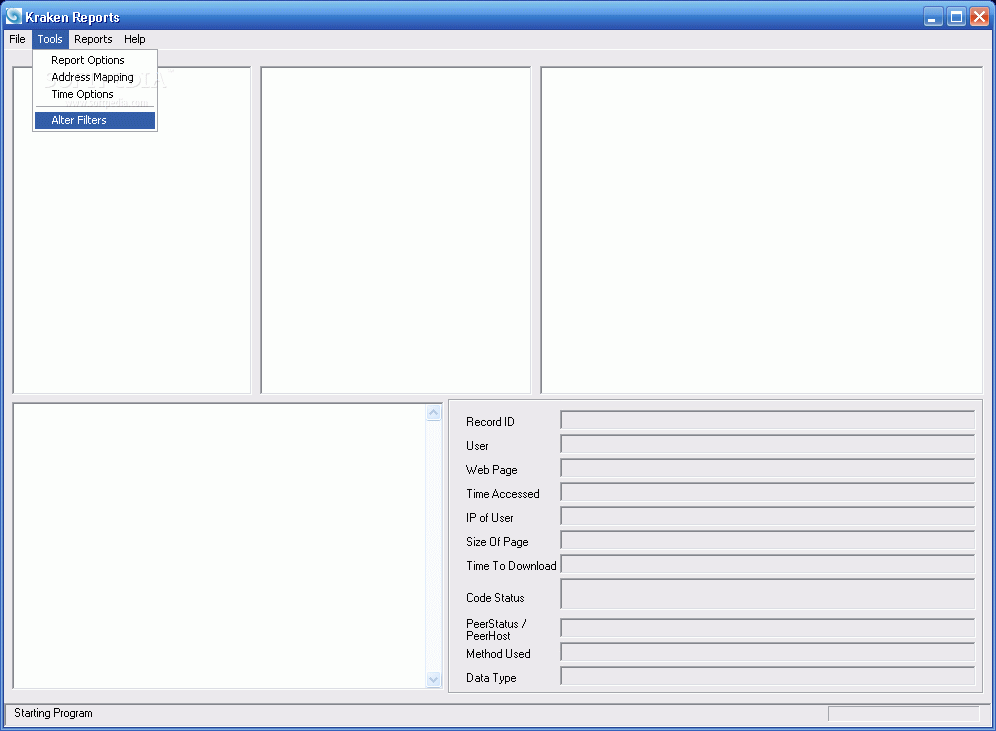Viewport: 996px width, 731px height.
Task: Click the Code Status field
Action: (x=767, y=594)
